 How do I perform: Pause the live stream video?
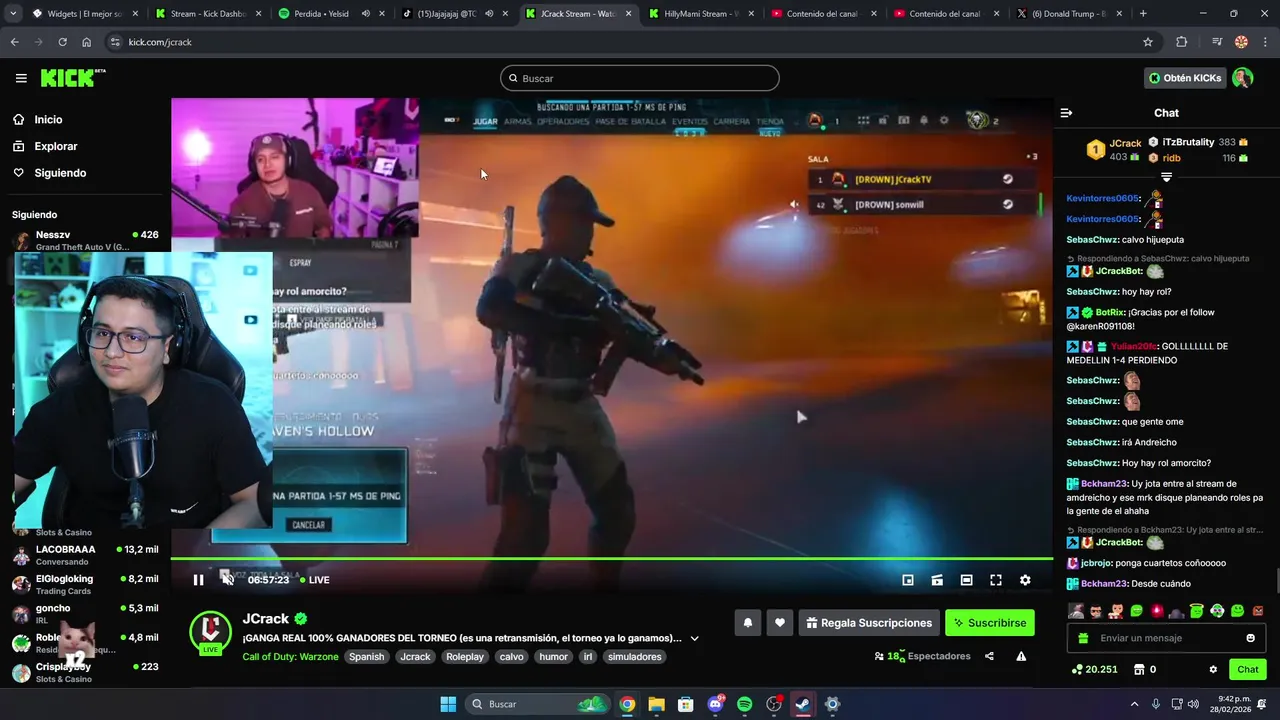click(198, 580)
